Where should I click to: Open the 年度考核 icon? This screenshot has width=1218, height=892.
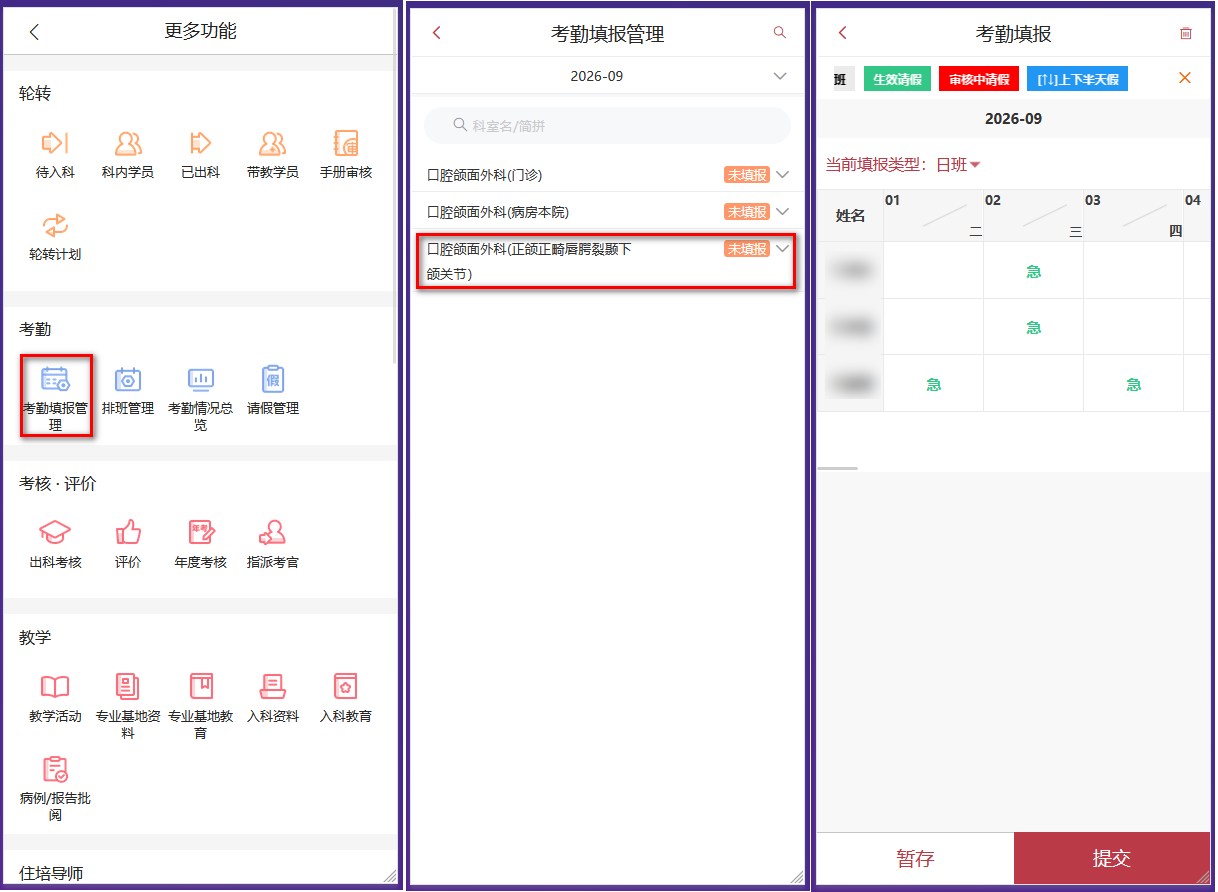(200, 532)
